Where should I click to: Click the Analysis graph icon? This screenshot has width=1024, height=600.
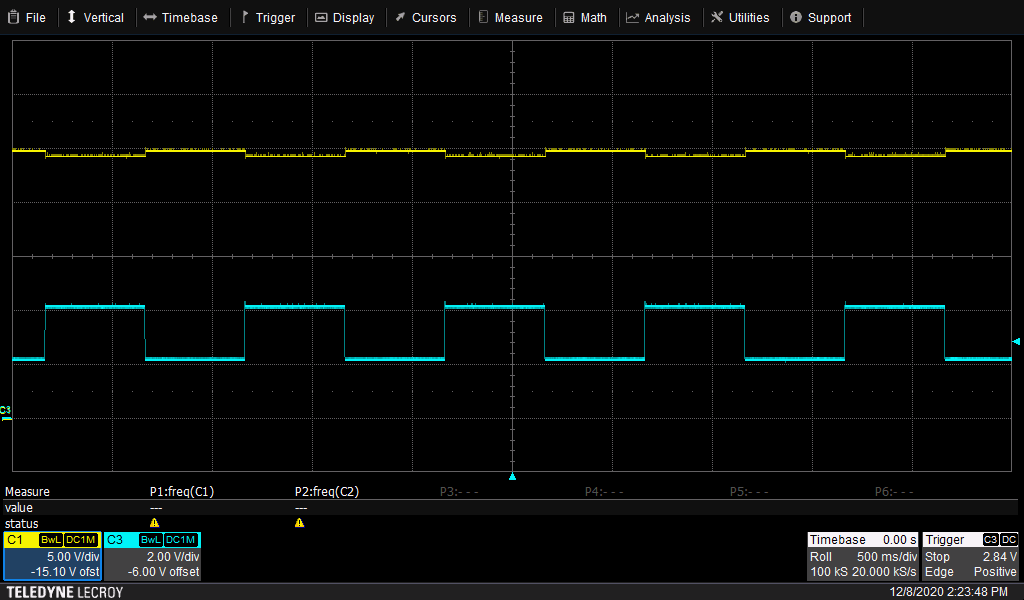coord(631,17)
